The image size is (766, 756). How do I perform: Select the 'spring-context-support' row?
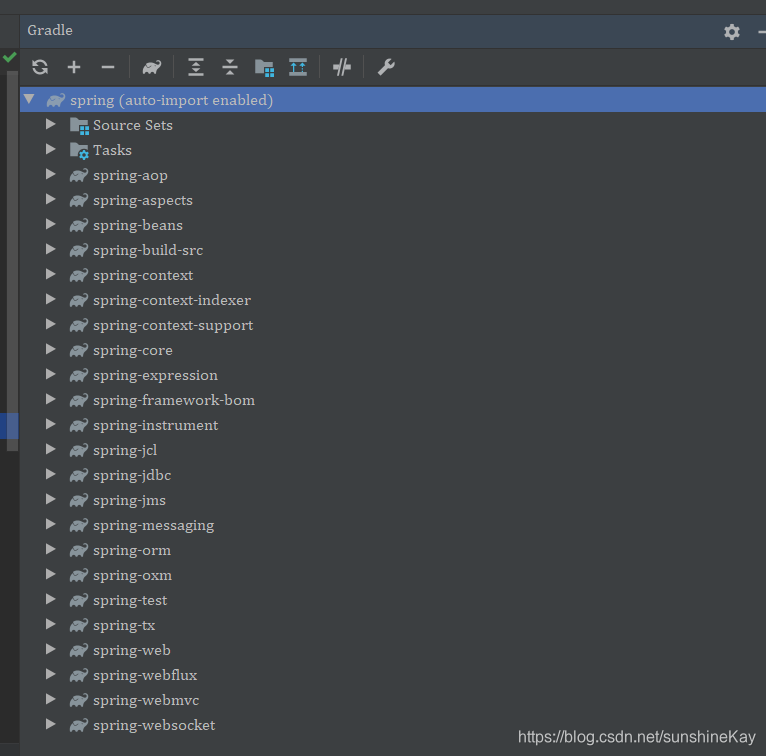coord(393,325)
